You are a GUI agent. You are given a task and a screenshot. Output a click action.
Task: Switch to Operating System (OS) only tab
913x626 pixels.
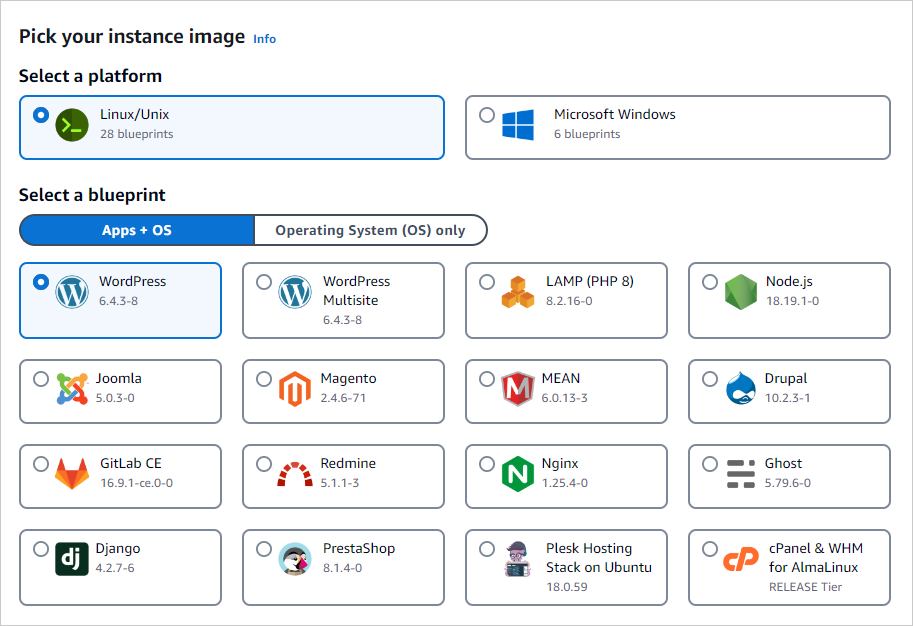pos(370,230)
